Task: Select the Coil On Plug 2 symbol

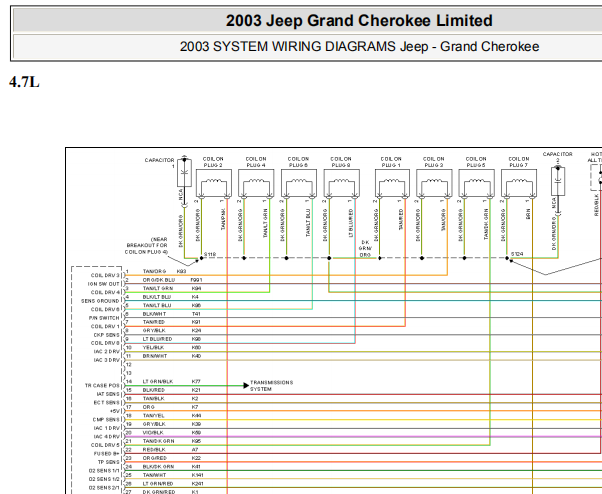Action: coord(214,184)
